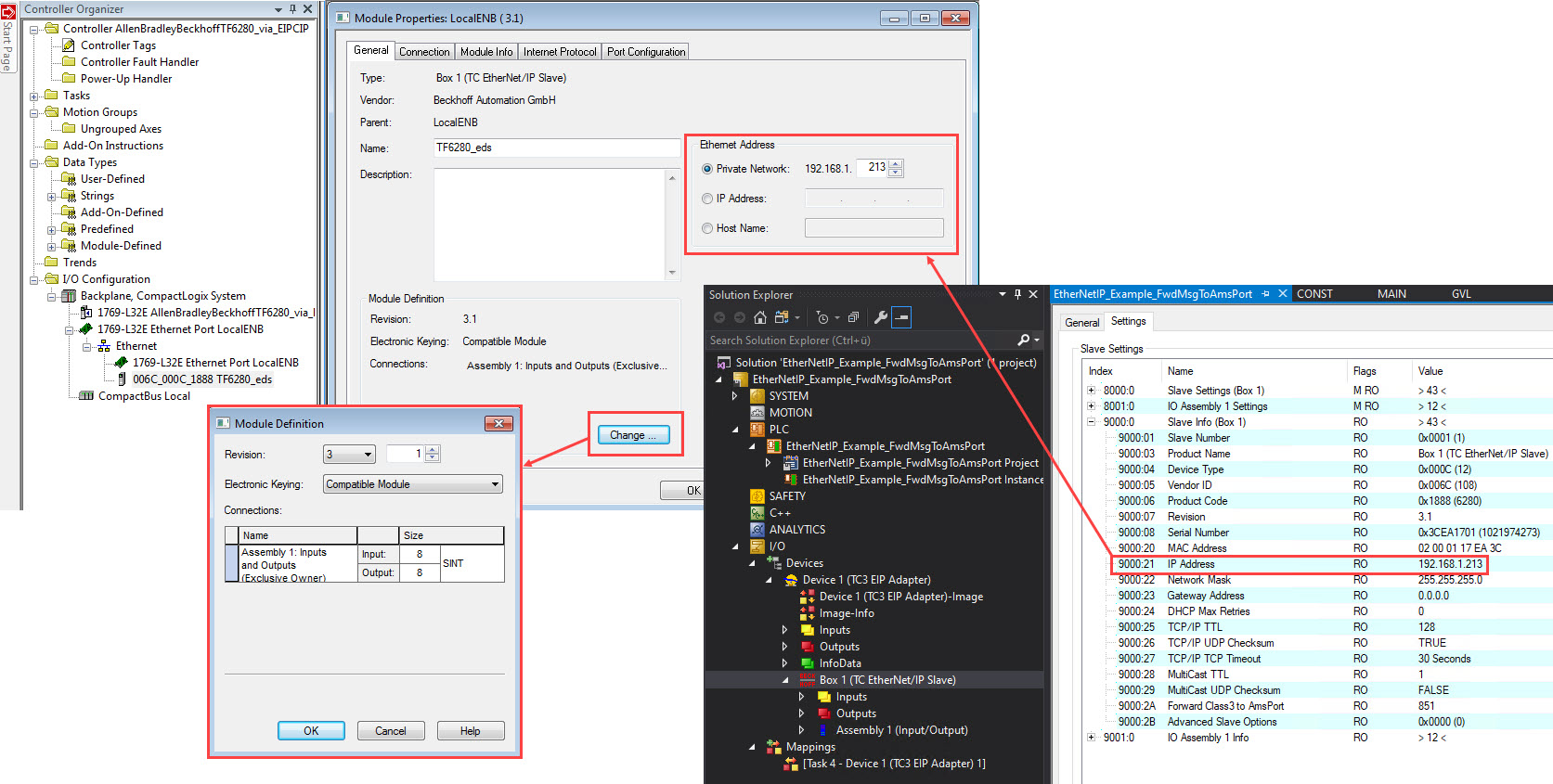Collapse PLC node in Solution Explorer
This screenshot has height=784, width=1553.
click(736, 430)
